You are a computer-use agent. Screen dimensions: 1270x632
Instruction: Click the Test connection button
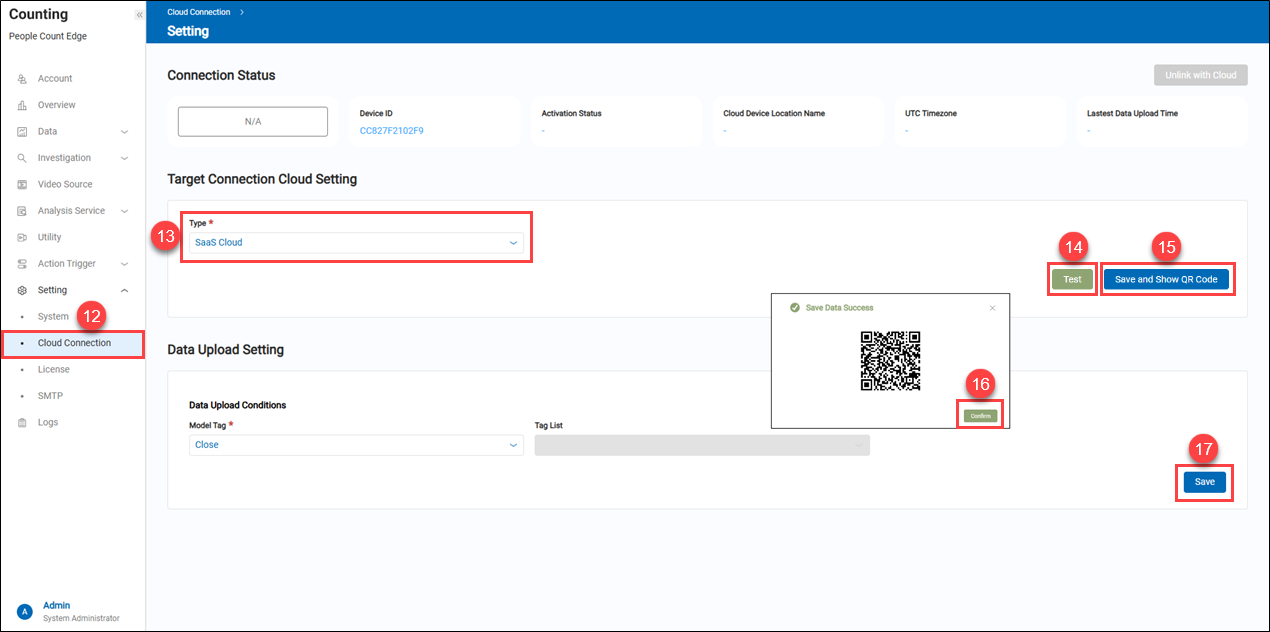(x=1072, y=280)
